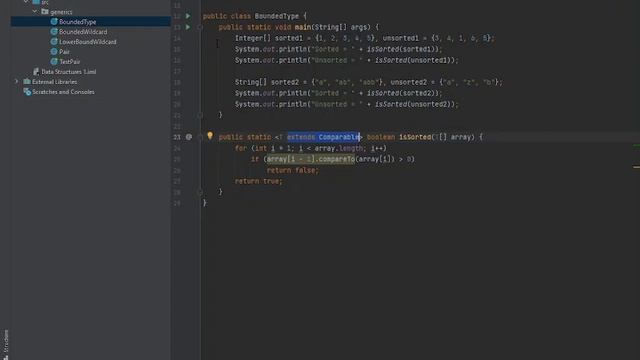
Task: Click the main method name
Action: 303,27
